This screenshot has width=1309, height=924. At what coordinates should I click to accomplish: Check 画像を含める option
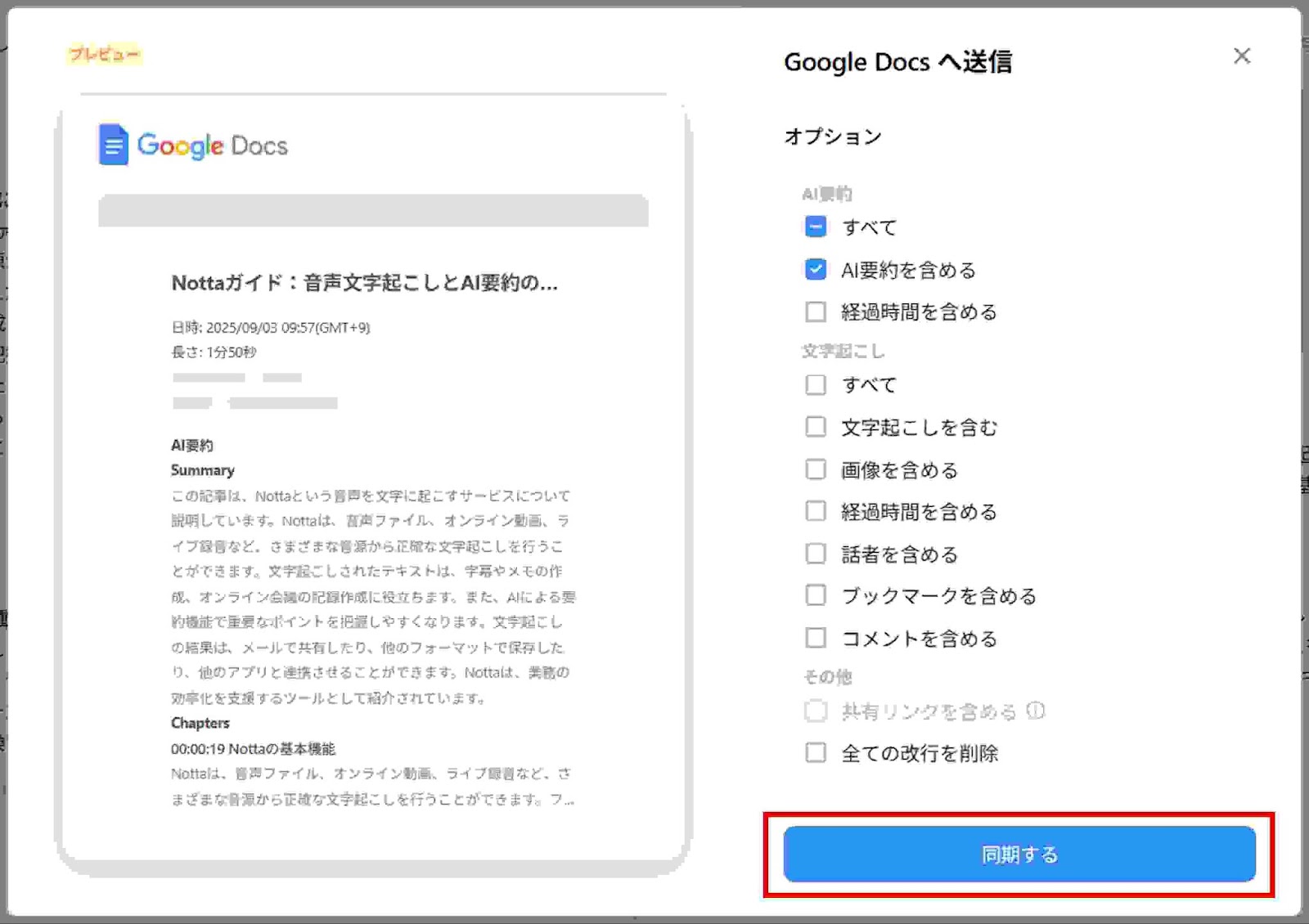pyautogui.click(x=816, y=469)
